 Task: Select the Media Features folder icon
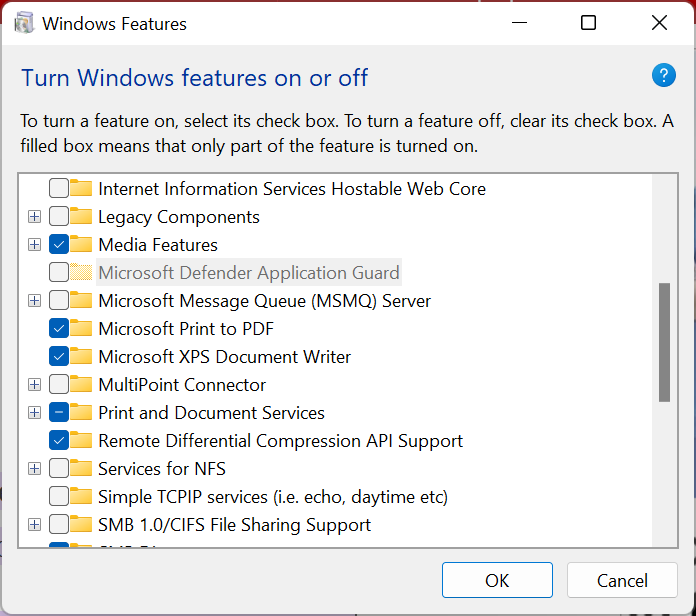[81, 245]
